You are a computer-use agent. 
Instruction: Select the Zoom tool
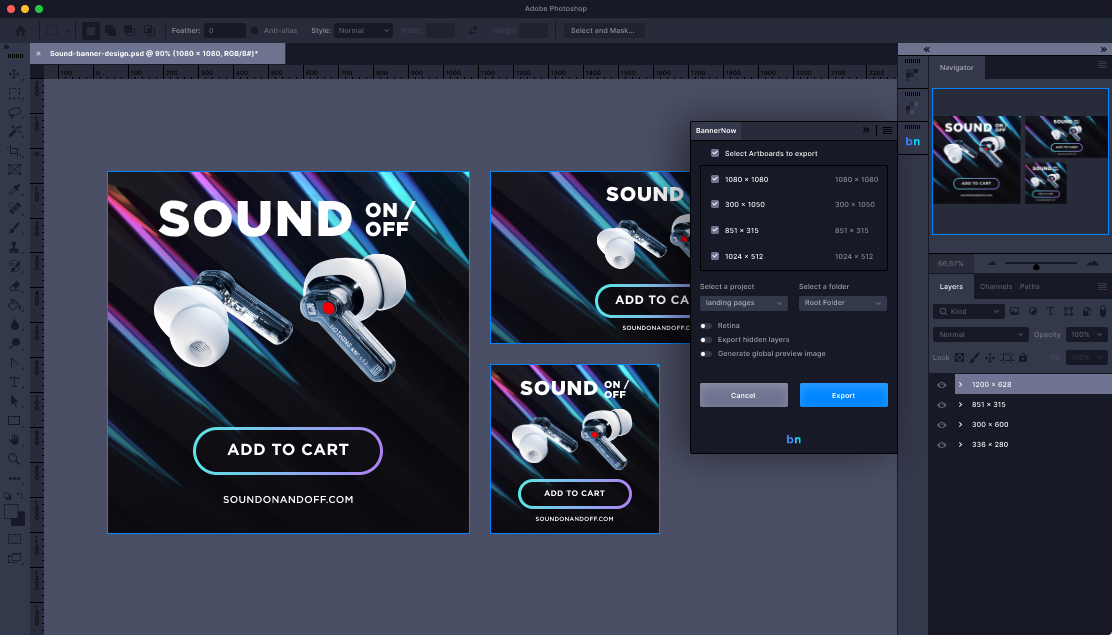pyautogui.click(x=14, y=459)
